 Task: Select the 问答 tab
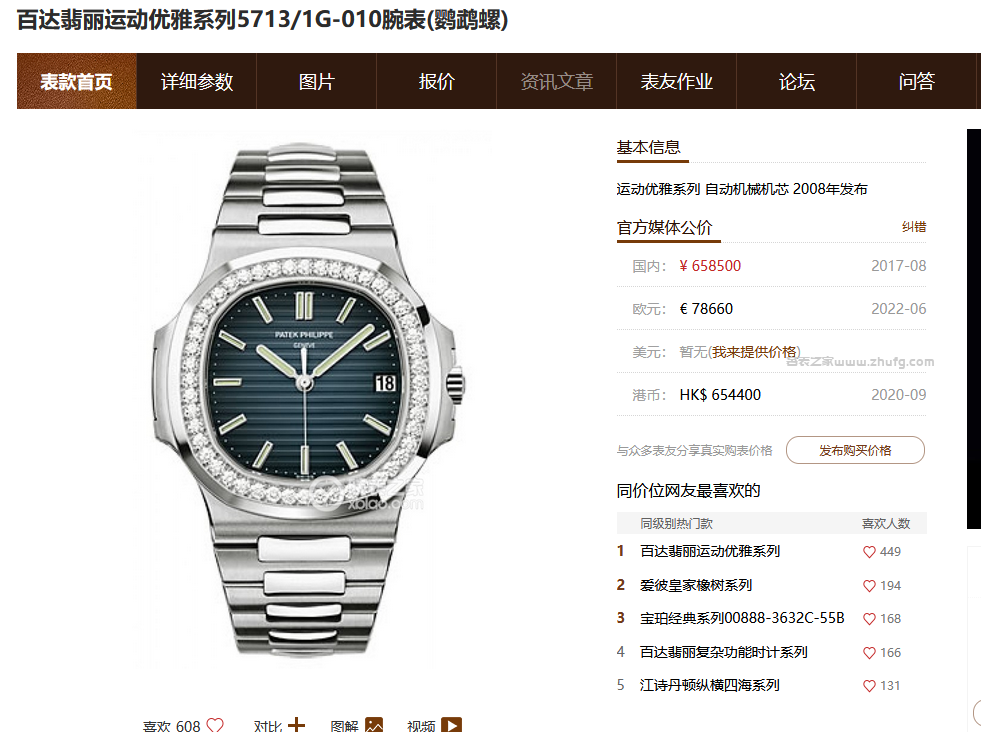tap(916, 81)
